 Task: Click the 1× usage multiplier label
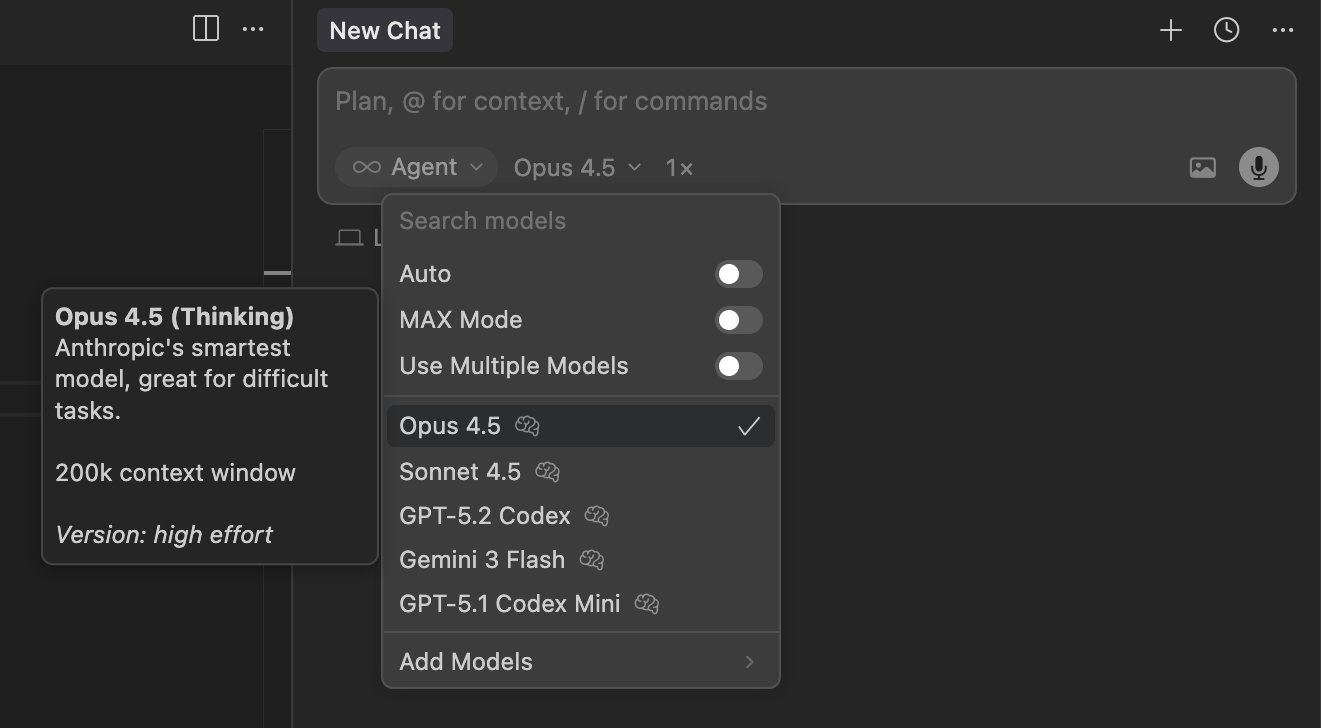pos(678,167)
